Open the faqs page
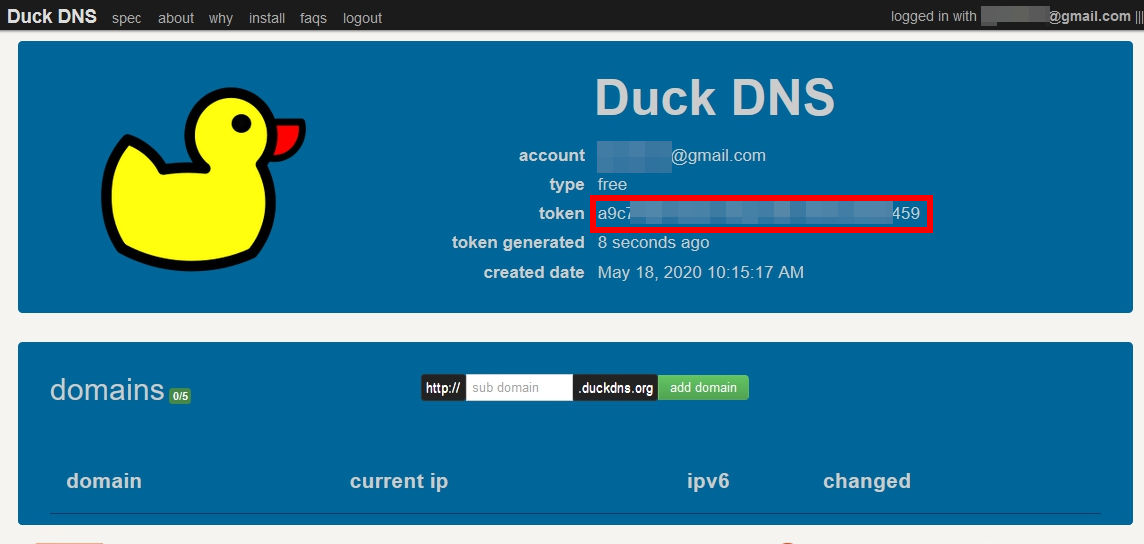Screen dimensions: 1144x544 coord(313,18)
